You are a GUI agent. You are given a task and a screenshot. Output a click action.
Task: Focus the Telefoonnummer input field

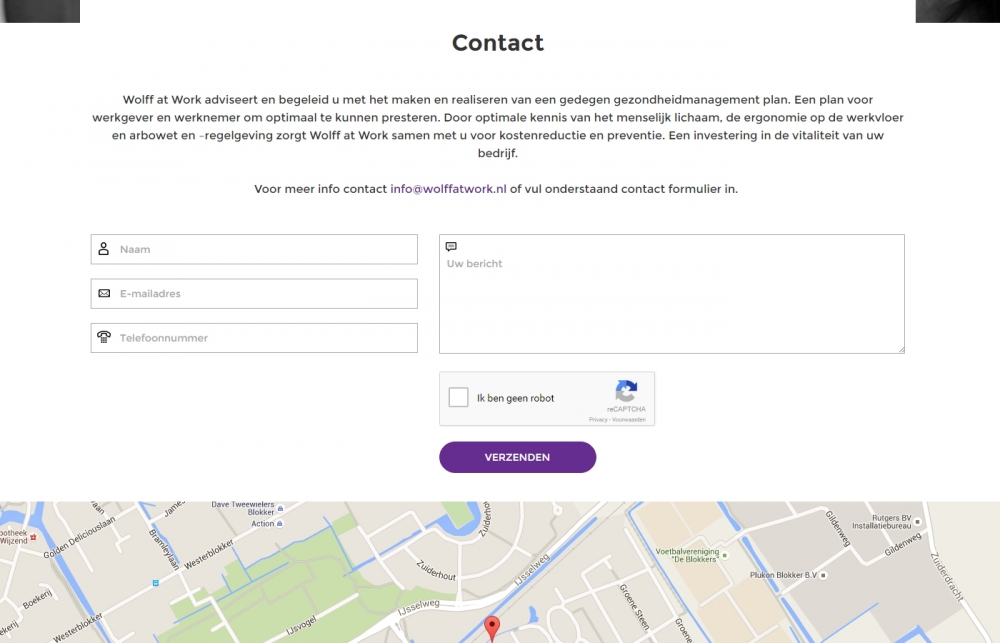[x=254, y=338]
